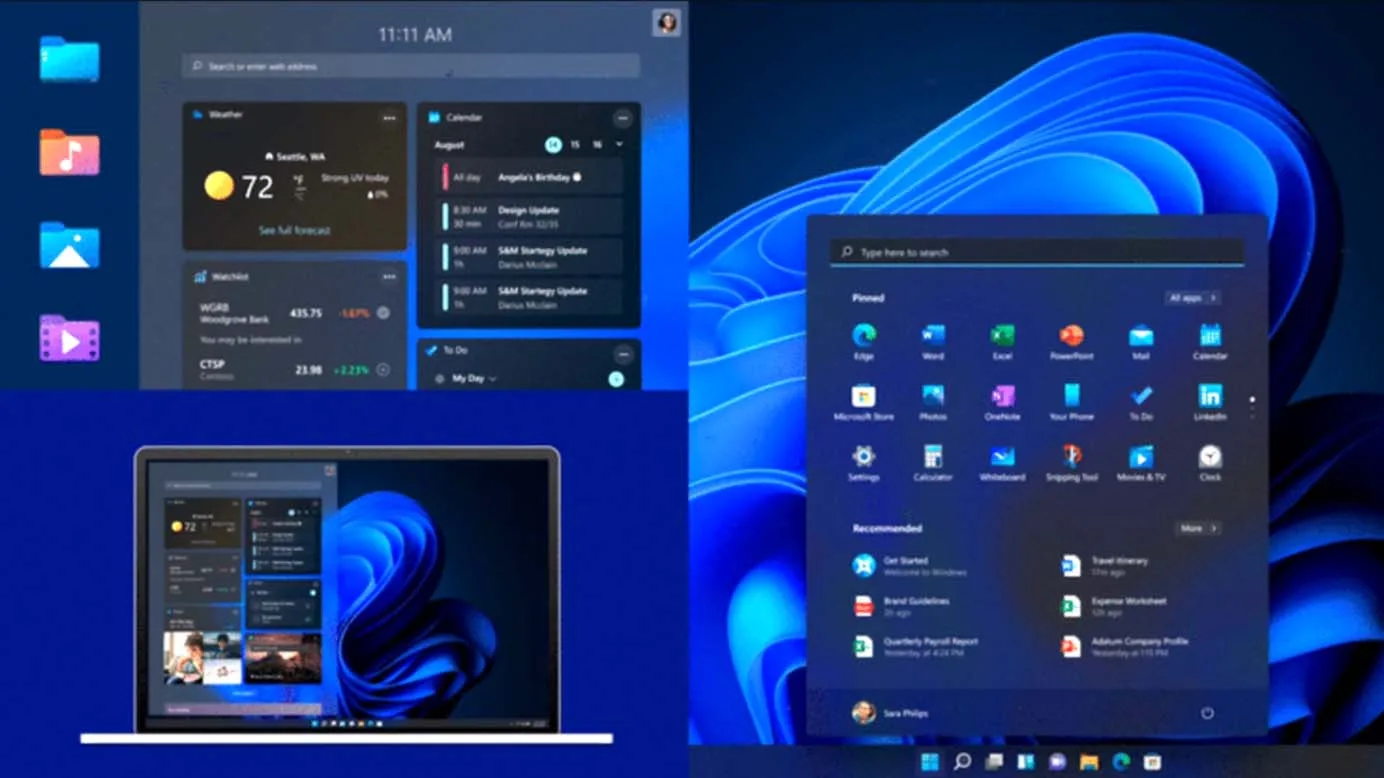Open Microsoft Store from pinned apps
1384x778 pixels.
click(x=863, y=401)
